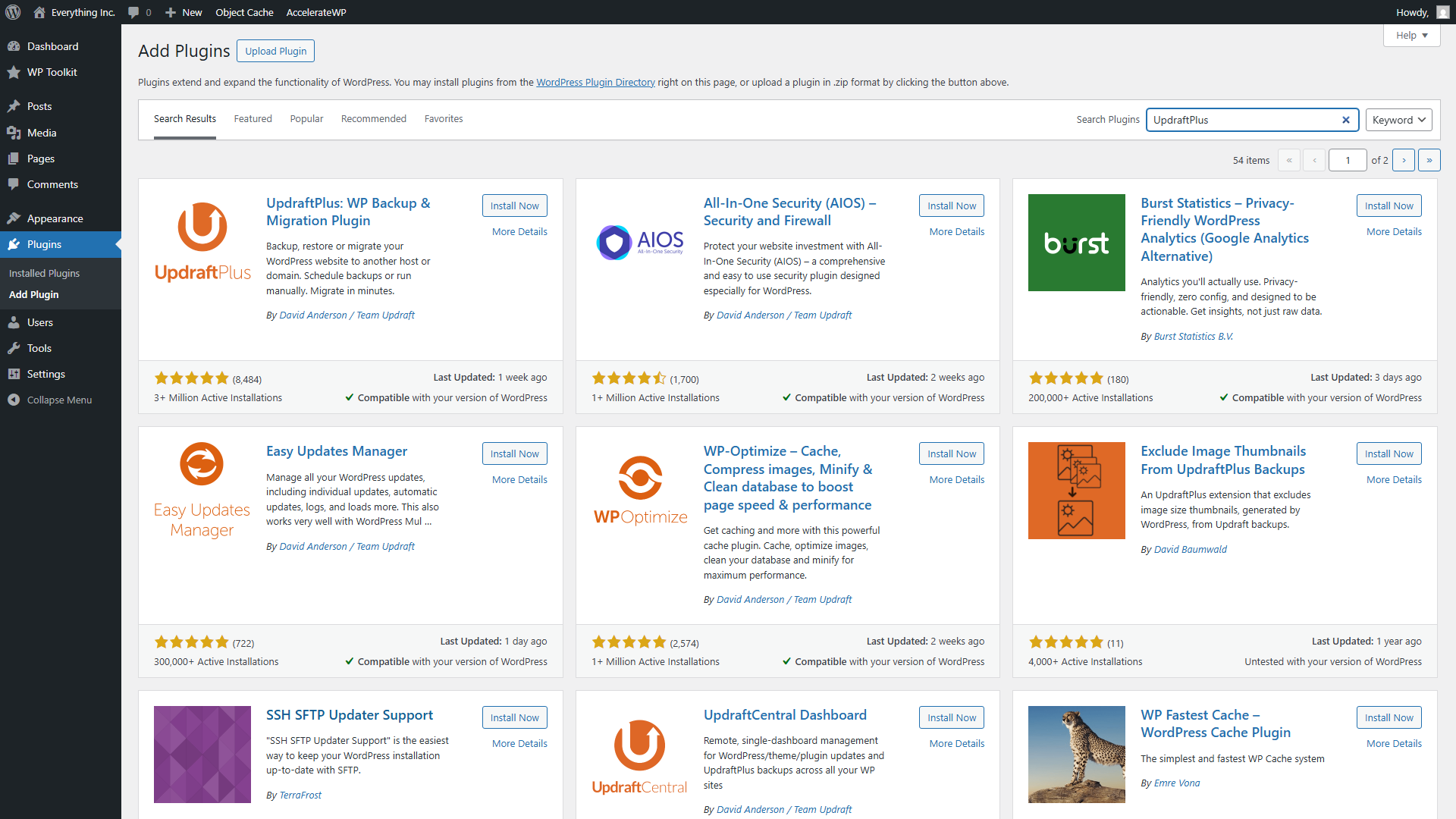Click the UpdraftPlus plugin logo
1456x819 pixels.
point(202,243)
